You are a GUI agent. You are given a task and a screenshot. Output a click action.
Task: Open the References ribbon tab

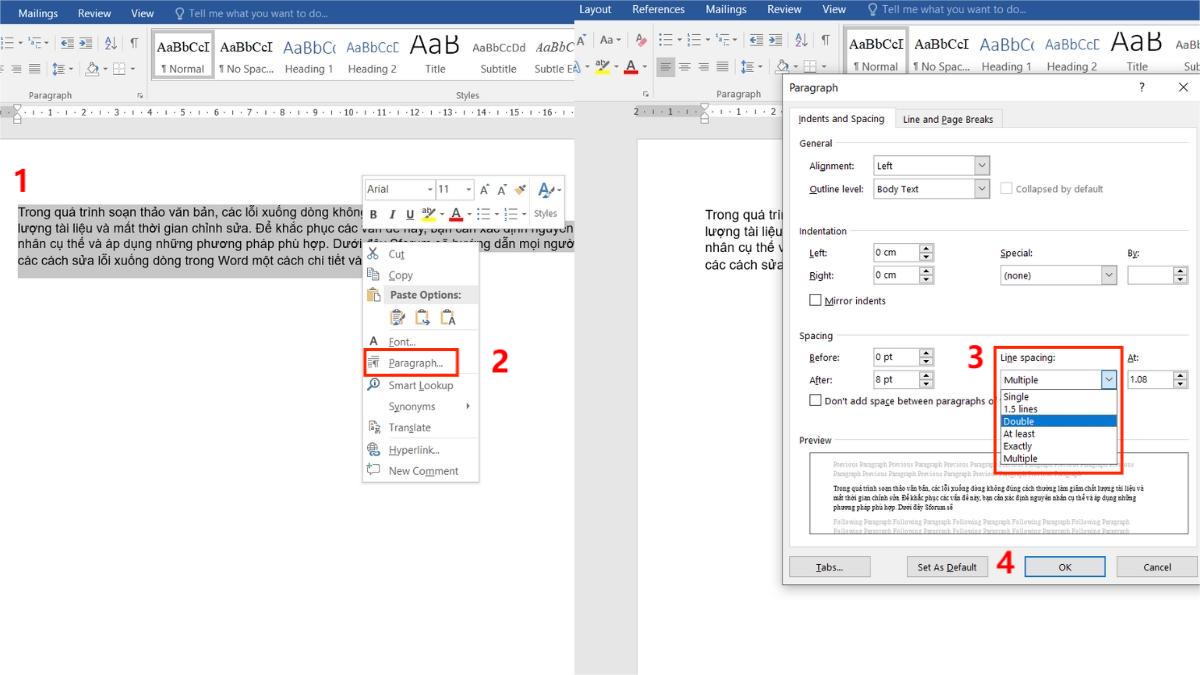(657, 9)
